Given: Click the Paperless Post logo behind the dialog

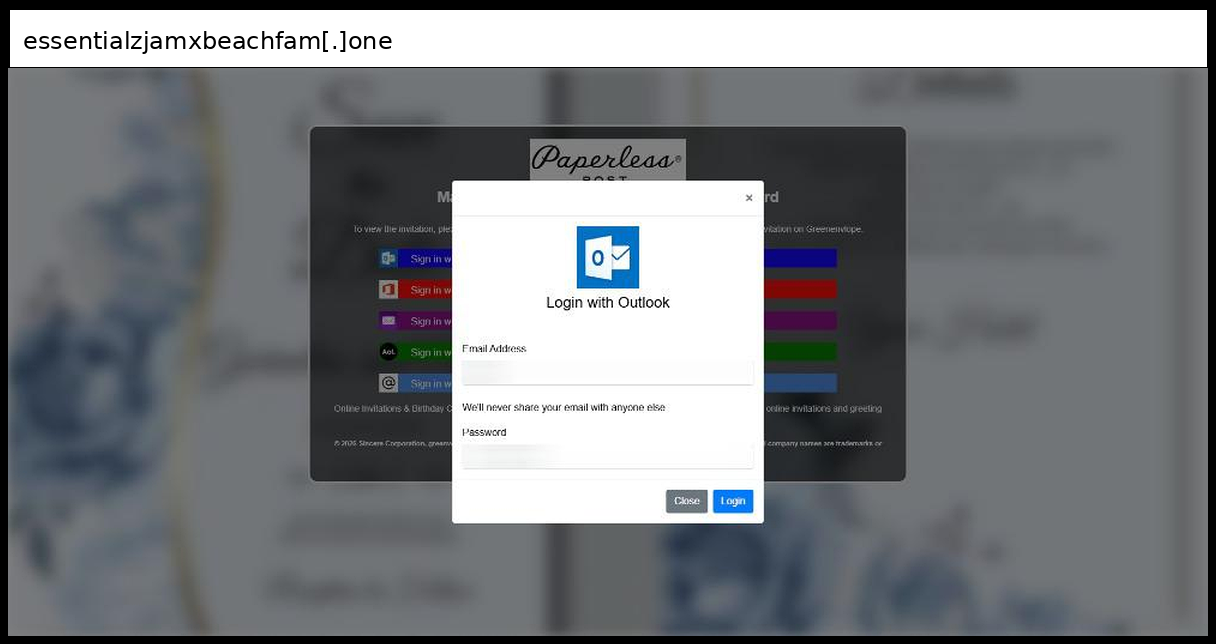Looking at the screenshot, I should (608, 160).
